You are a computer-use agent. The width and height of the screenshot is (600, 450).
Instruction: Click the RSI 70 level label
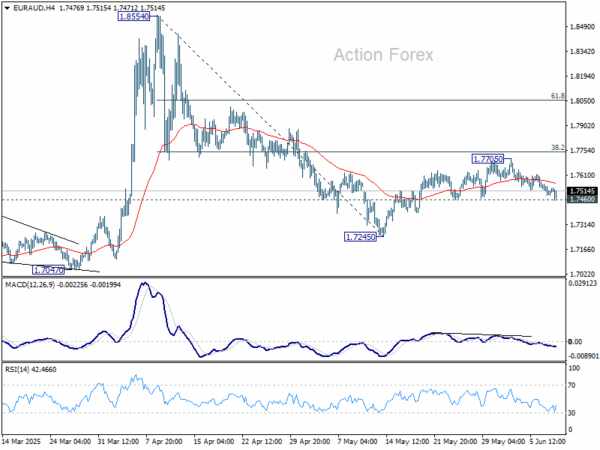[572, 385]
